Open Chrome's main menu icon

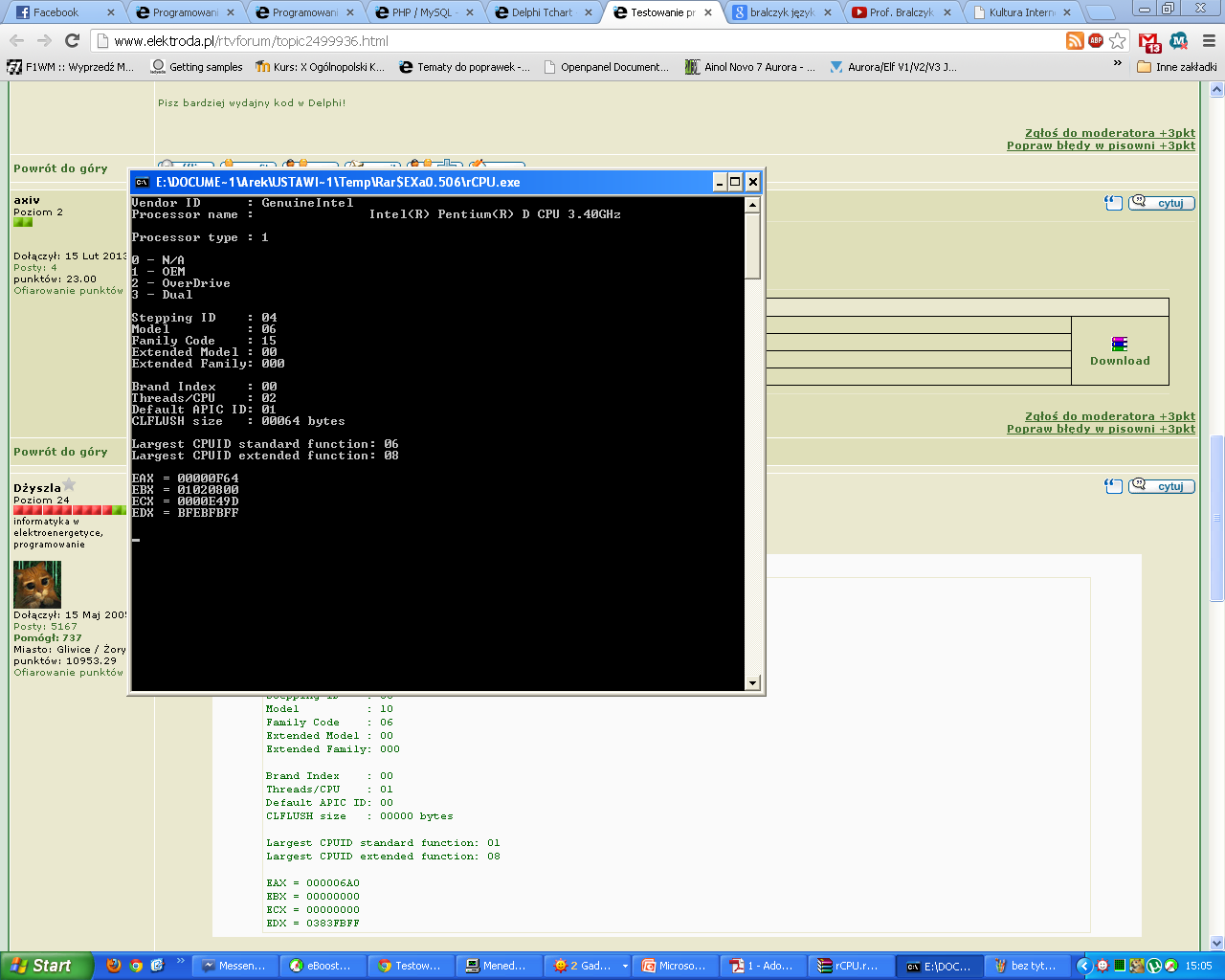pos(1208,40)
